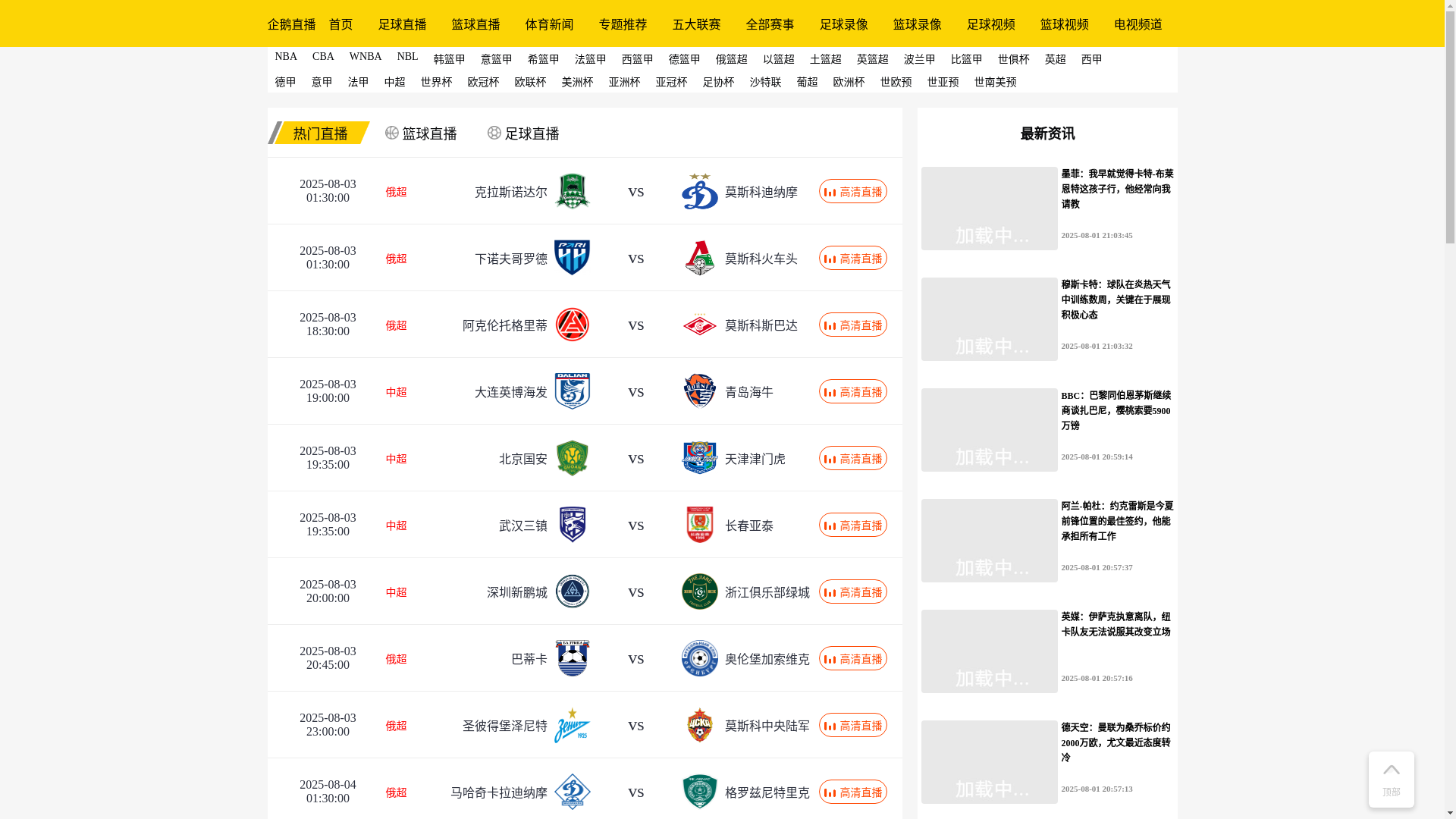
Task: Click the CSKA Moscow team crest
Action: pyautogui.click(x=699, y=725)
